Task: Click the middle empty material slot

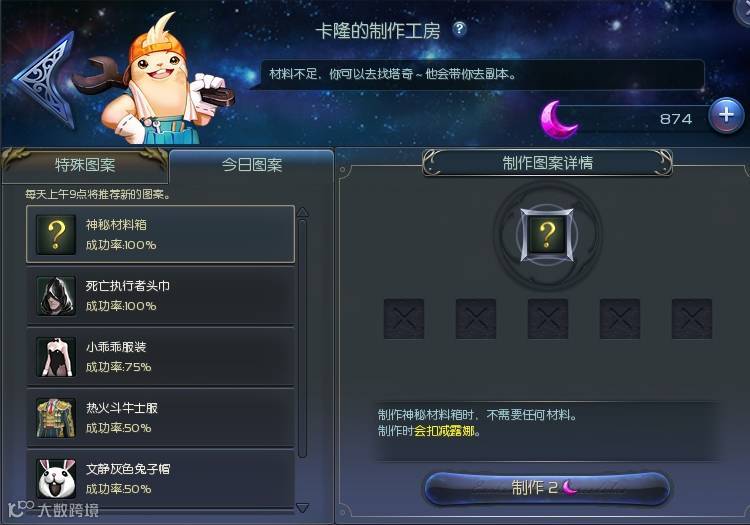Action: tap(548, 319)
